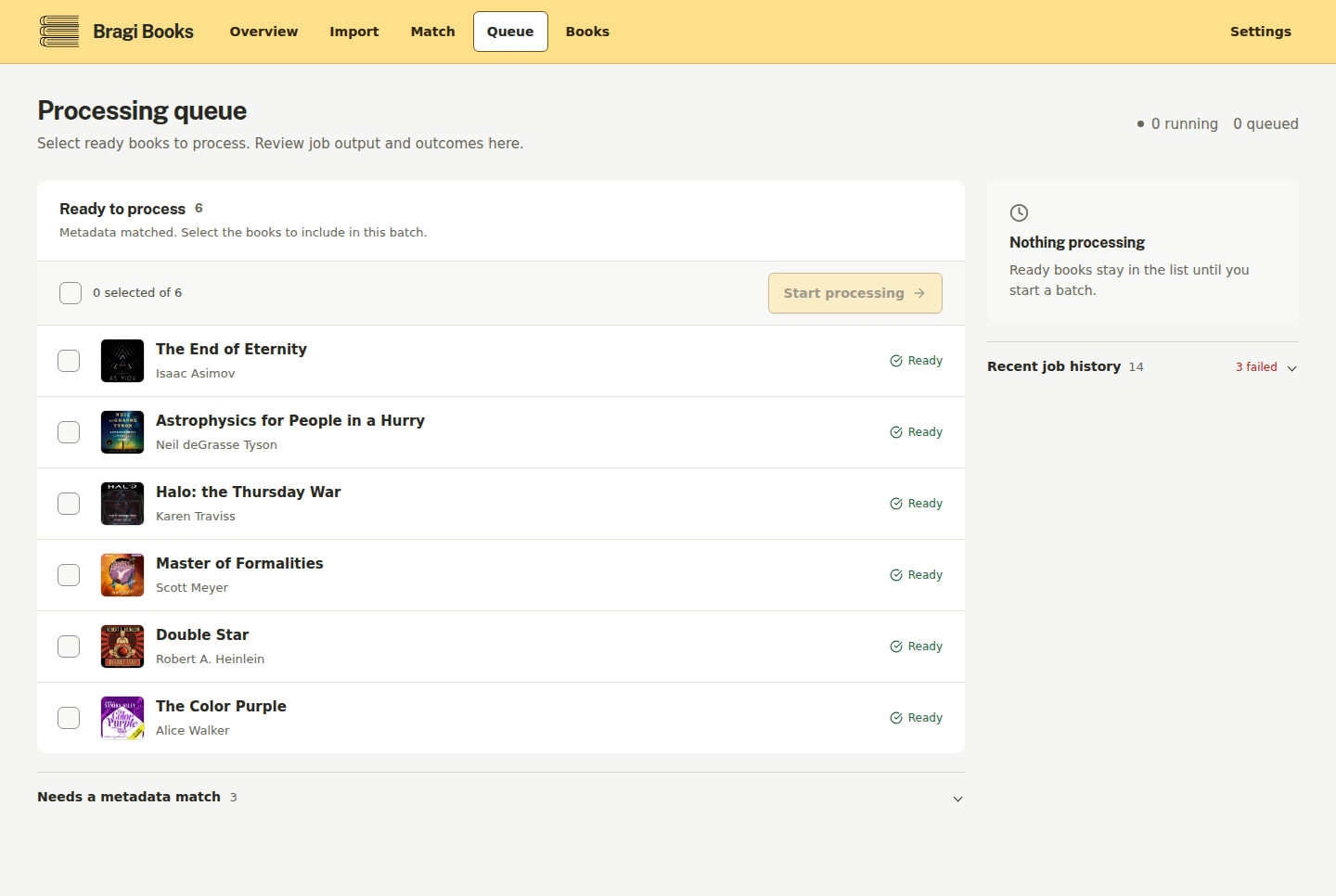Click the Ready checkmark icon for Double Star

896,646
